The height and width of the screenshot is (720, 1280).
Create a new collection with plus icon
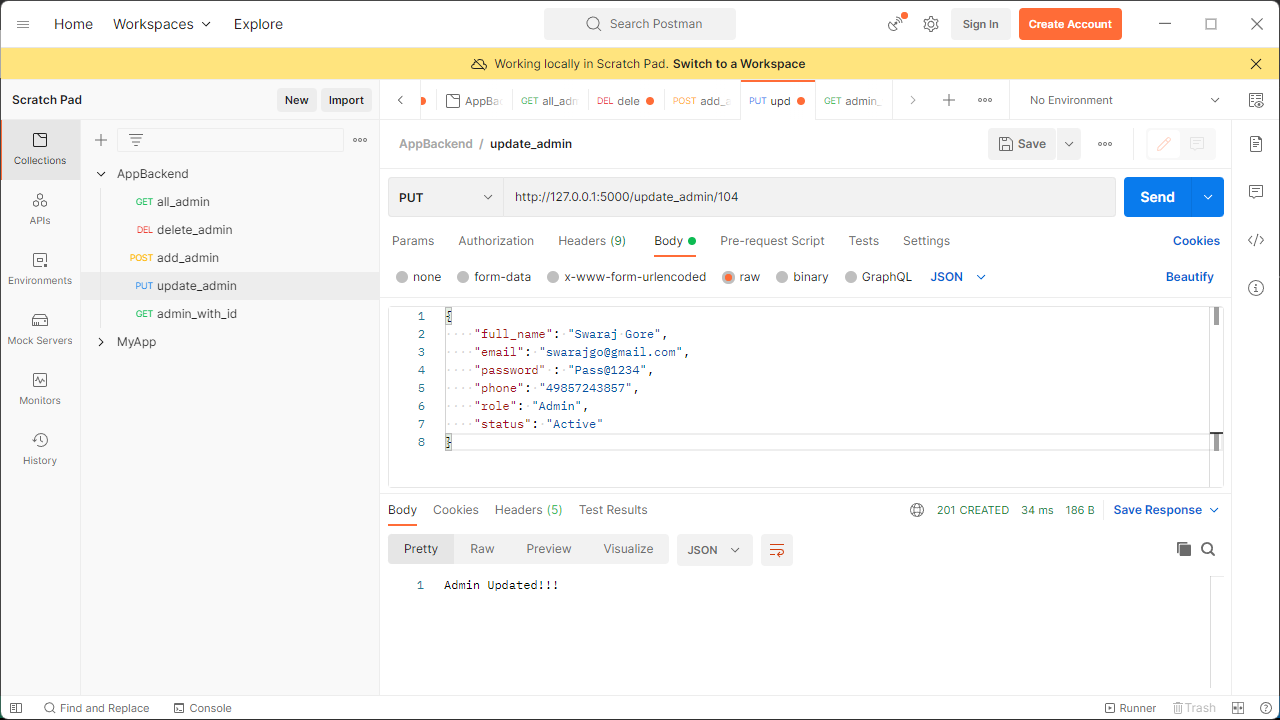(101, 140)
